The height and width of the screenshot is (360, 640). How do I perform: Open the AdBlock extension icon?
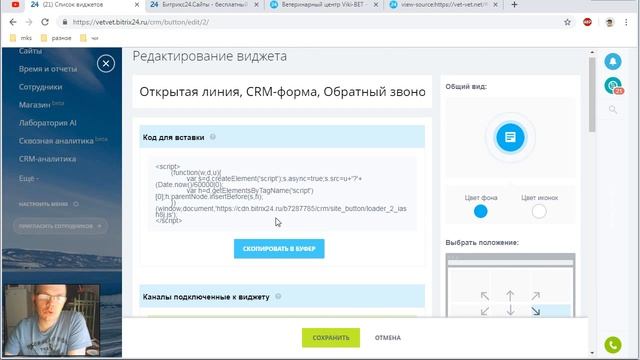click(x=587, y=22)
